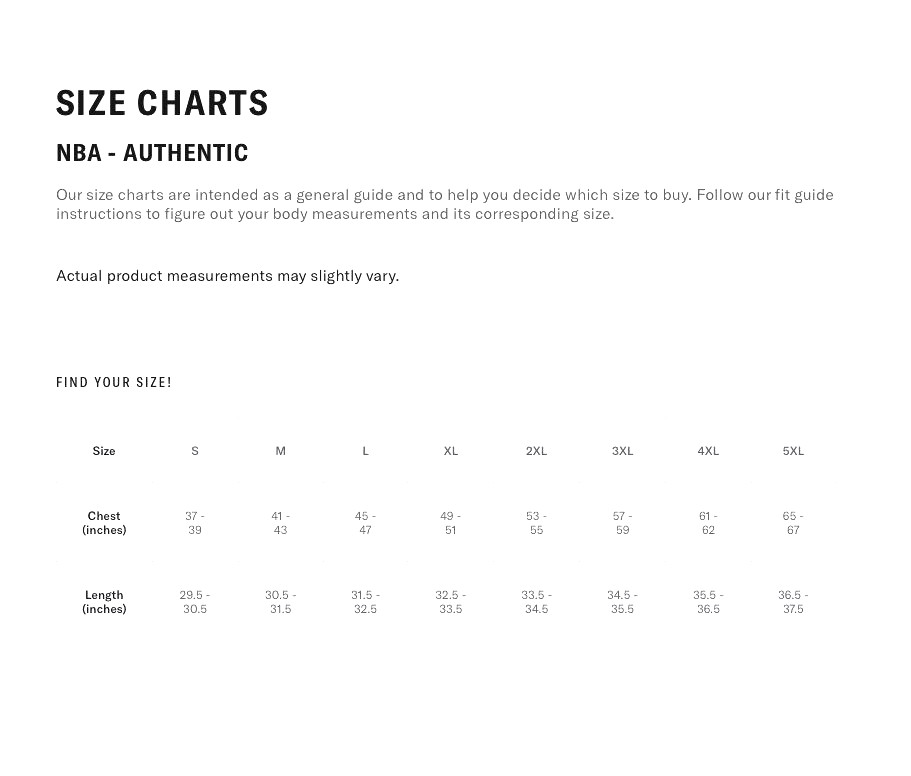This screenshot has width=911, height=776.
Task: Click the 65 - 67 chest measurement
Action: pos(793,523)
